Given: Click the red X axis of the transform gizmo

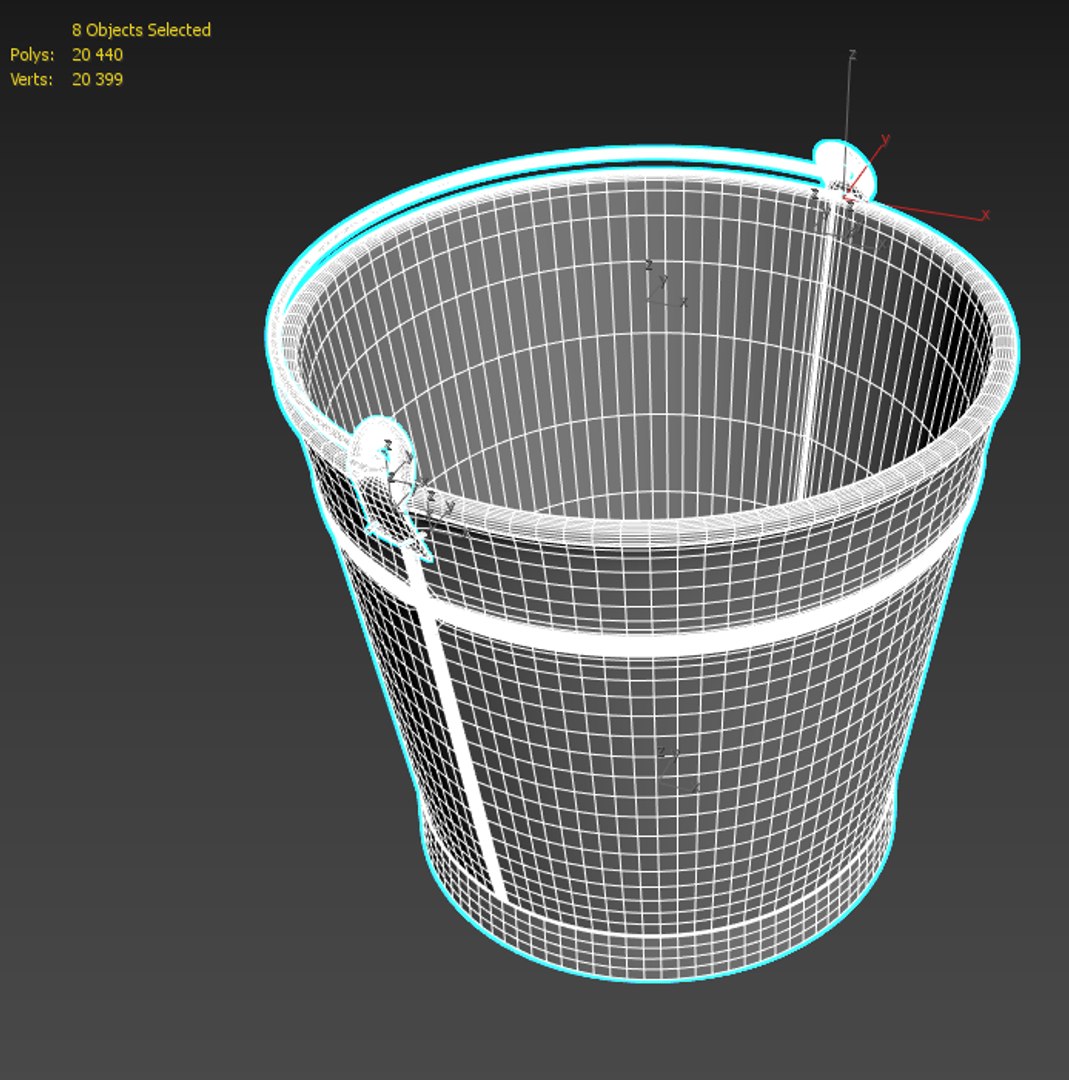Looking at the screenshot, I should pos(920,209).
